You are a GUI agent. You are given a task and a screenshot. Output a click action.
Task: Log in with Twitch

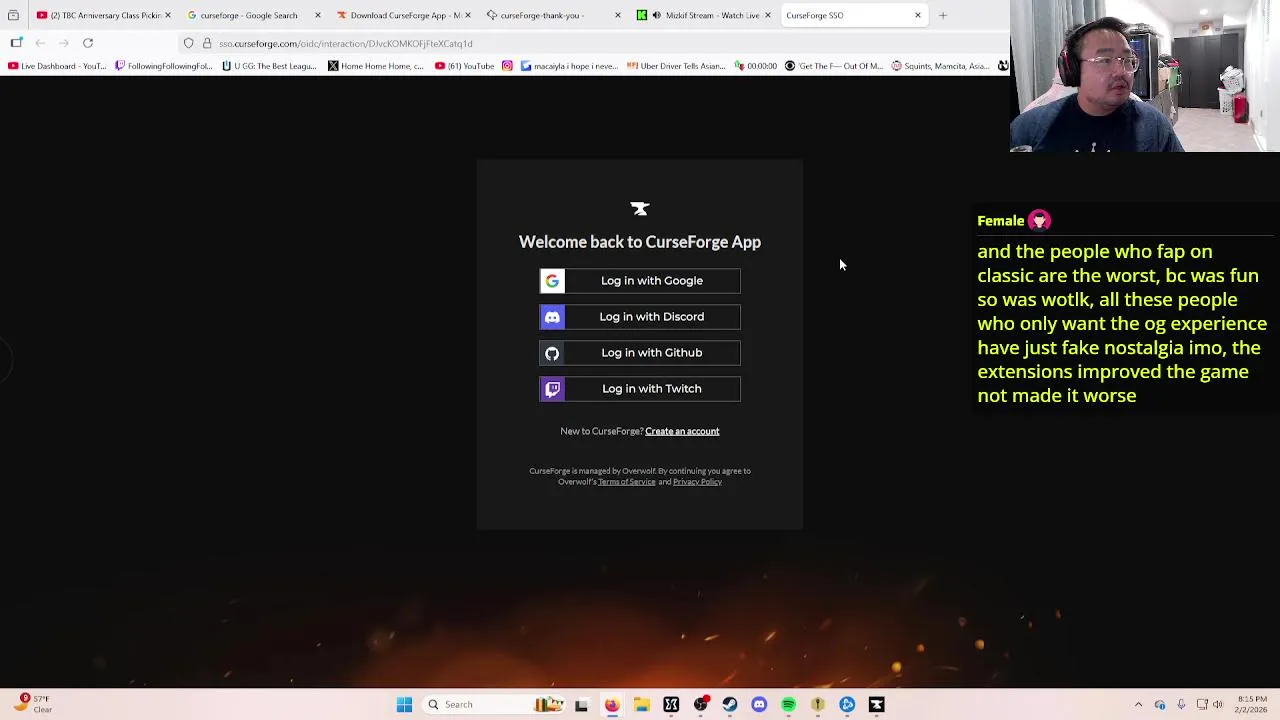pos(640,389)
